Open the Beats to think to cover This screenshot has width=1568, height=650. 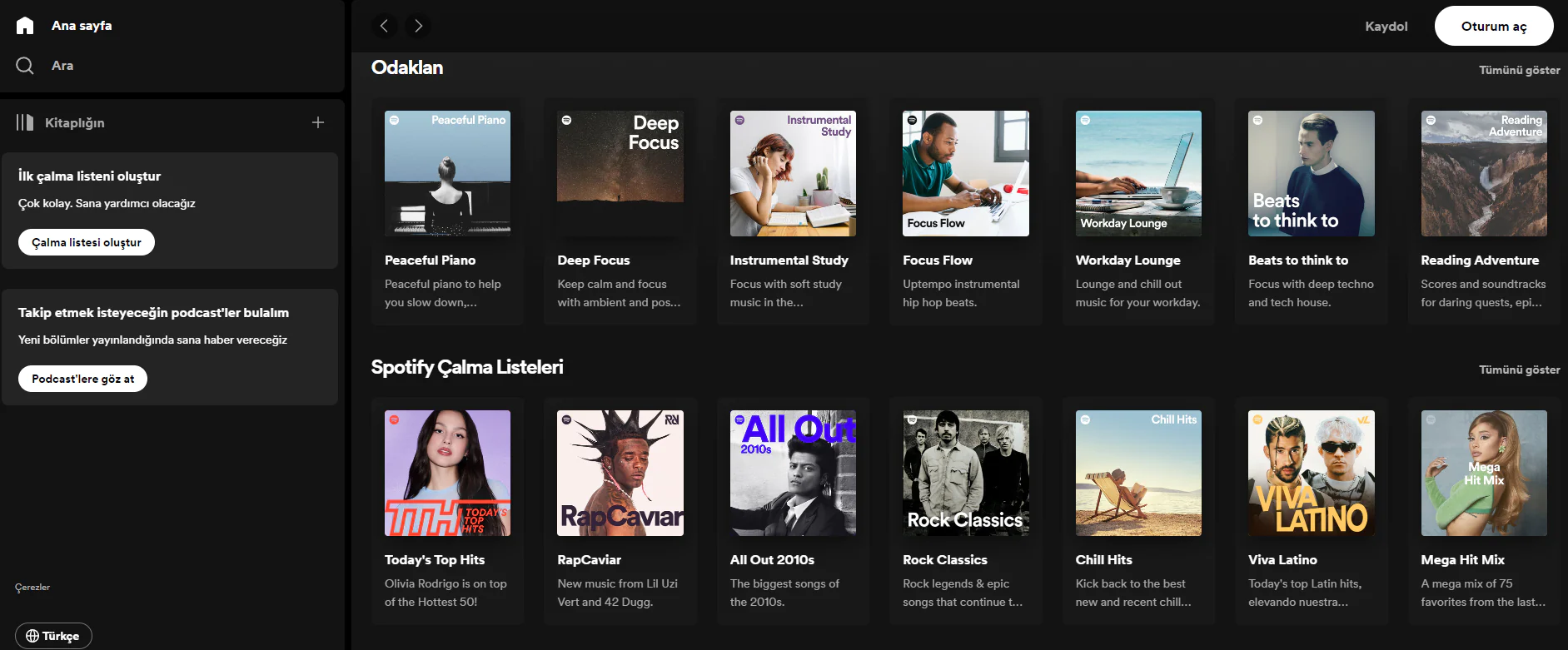tap(1312, 173)
